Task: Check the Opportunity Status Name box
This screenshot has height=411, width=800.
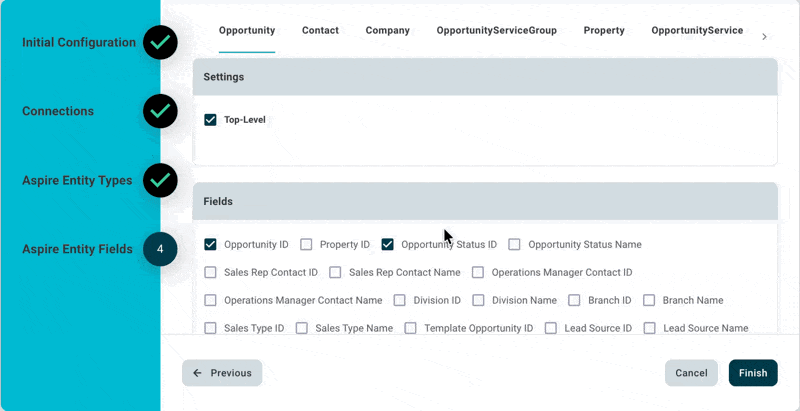Action: 514,244
